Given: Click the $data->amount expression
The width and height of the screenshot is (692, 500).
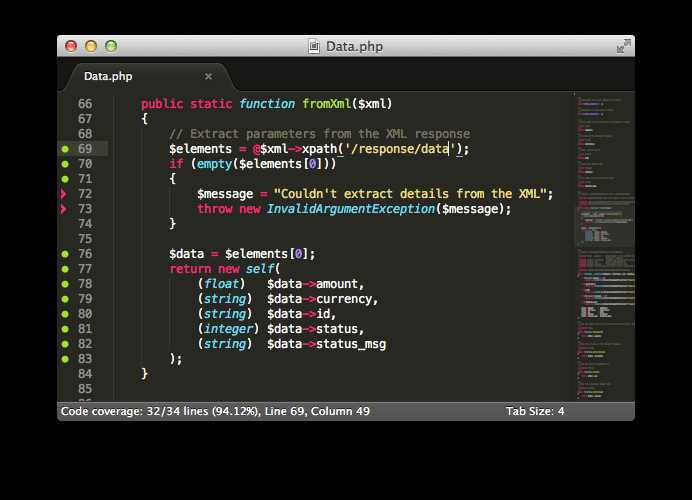Looking at the screenshot, I should point(315,284).
